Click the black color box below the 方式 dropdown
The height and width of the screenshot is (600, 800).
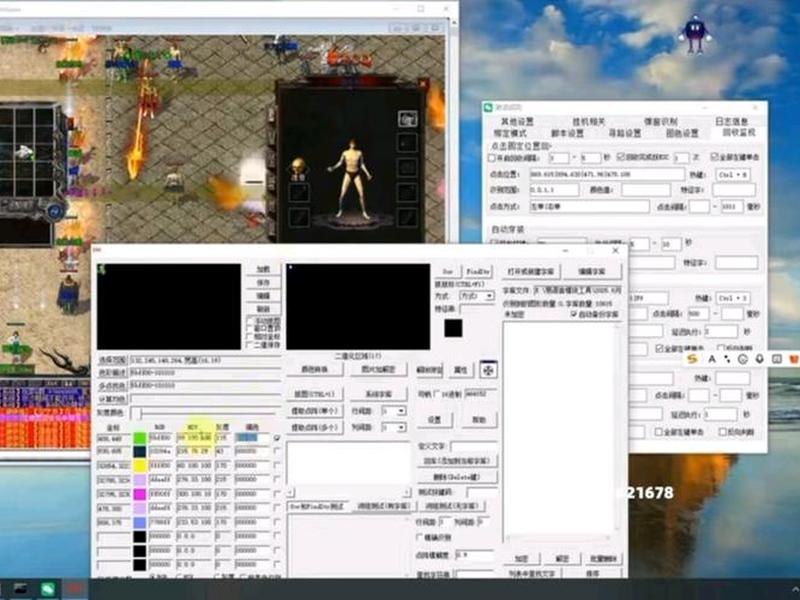click(x=453, y=328)
